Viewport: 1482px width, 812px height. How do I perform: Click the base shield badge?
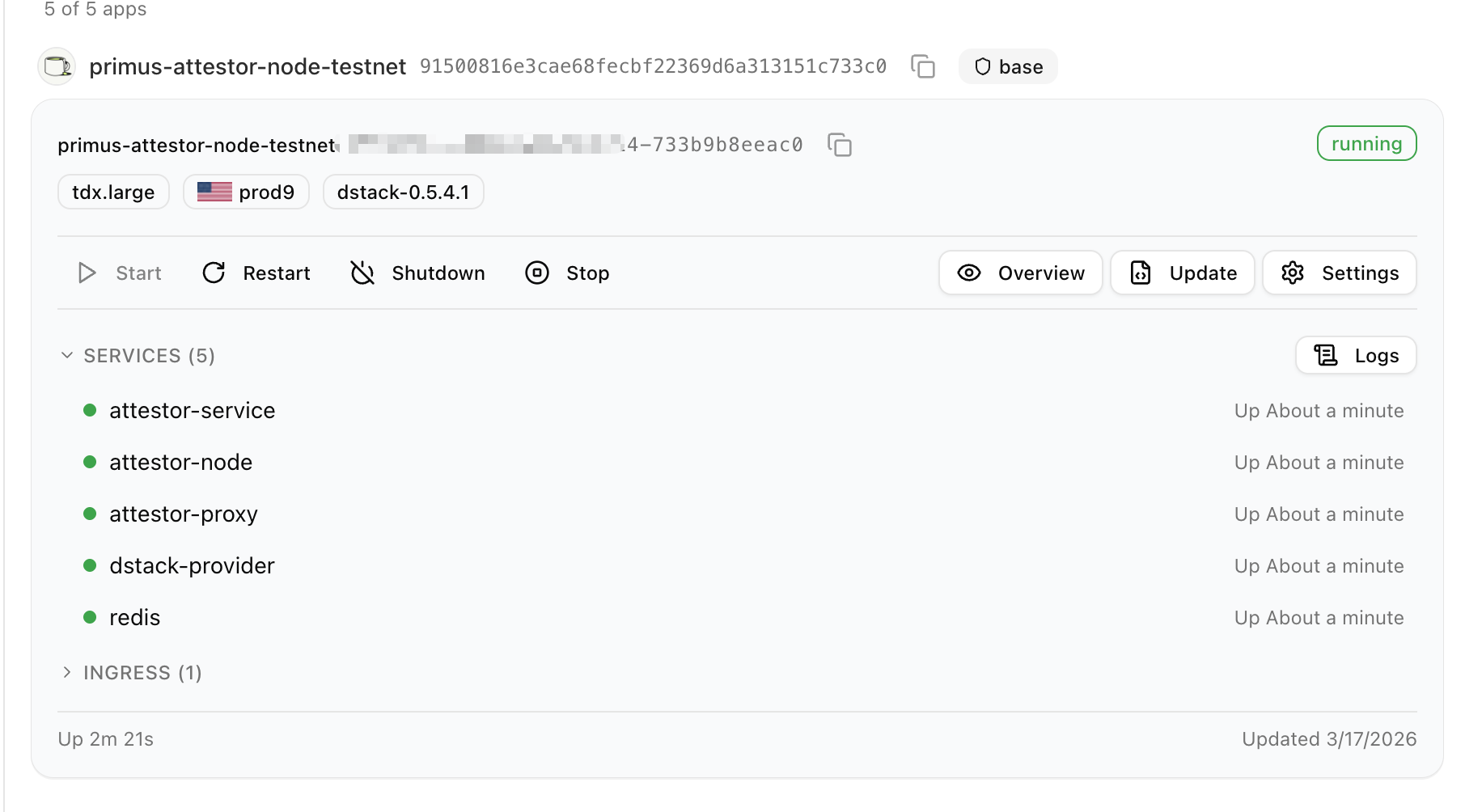click(x=1008, y=66)
